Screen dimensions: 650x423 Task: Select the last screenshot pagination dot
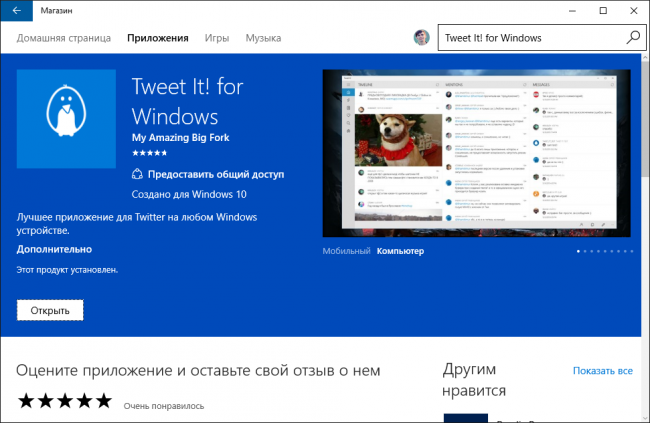tap(631, 251)
